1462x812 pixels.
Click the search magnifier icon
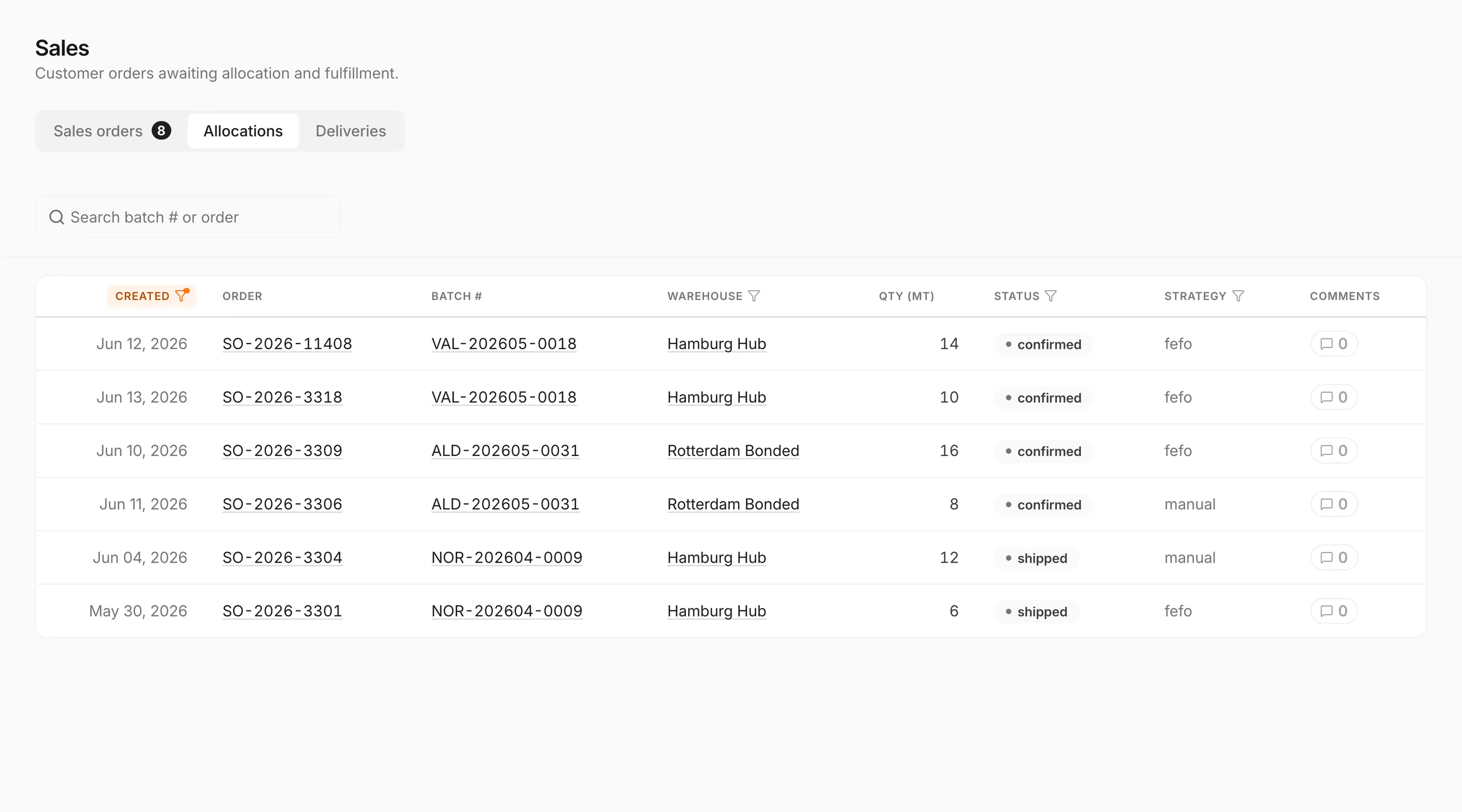pos(56,217)
